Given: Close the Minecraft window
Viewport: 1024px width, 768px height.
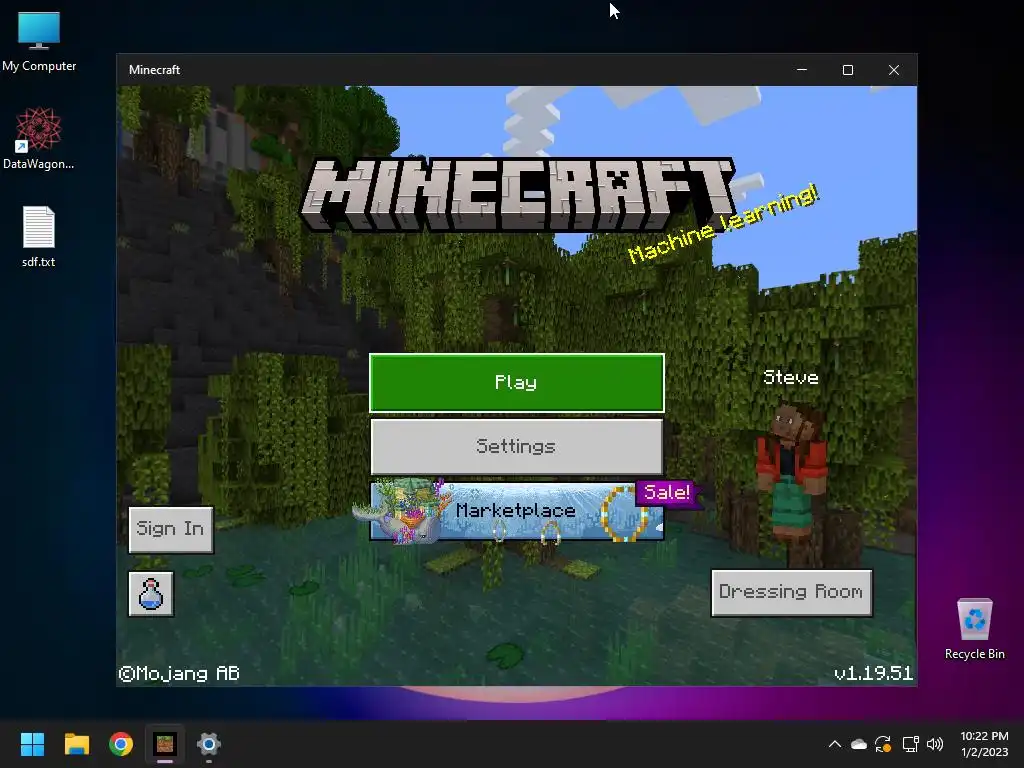Looking at the screenshot, I should [894, 70].
